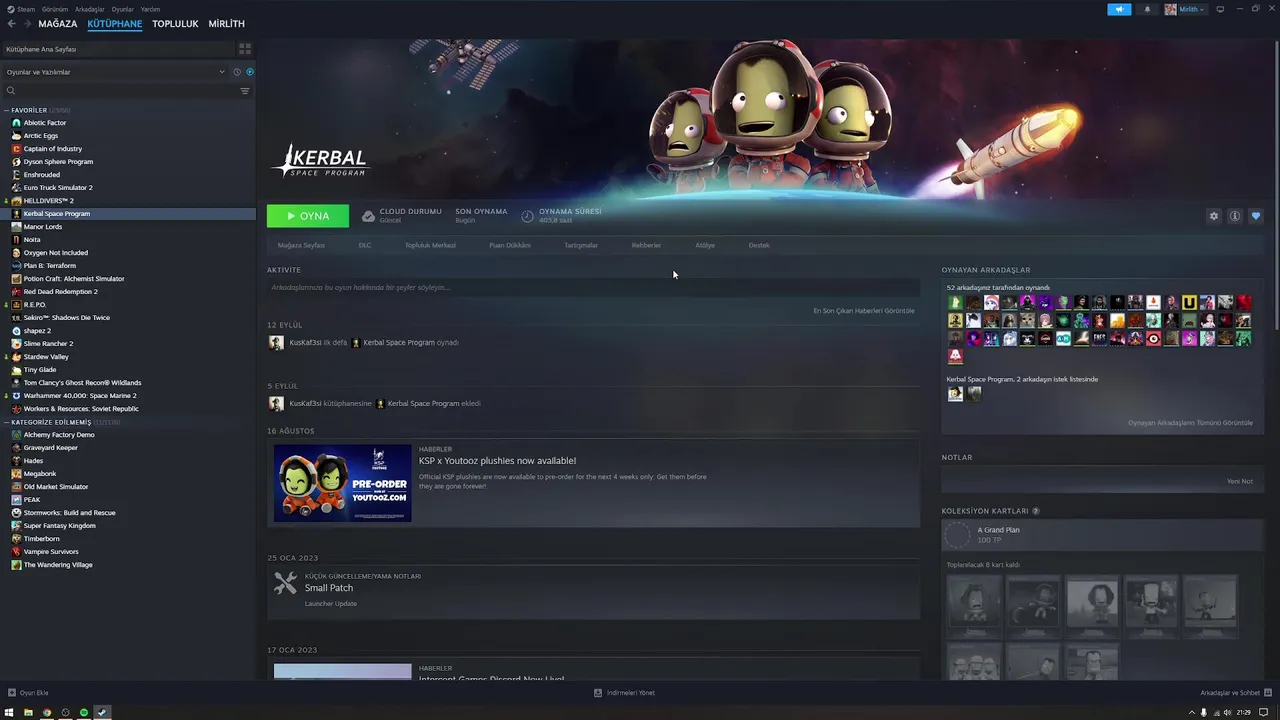Viewport: 1280px width, 720px height.
Task: Open game settings gear icon
Action: (1214, 216)
